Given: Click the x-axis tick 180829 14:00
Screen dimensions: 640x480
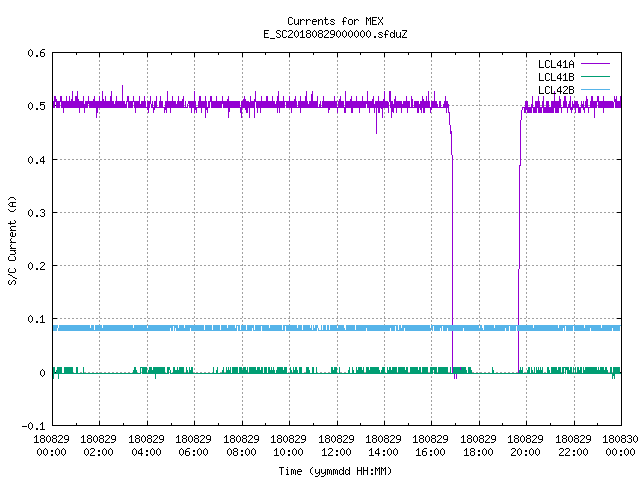Looking at the screenshot, I should (383, 446).
